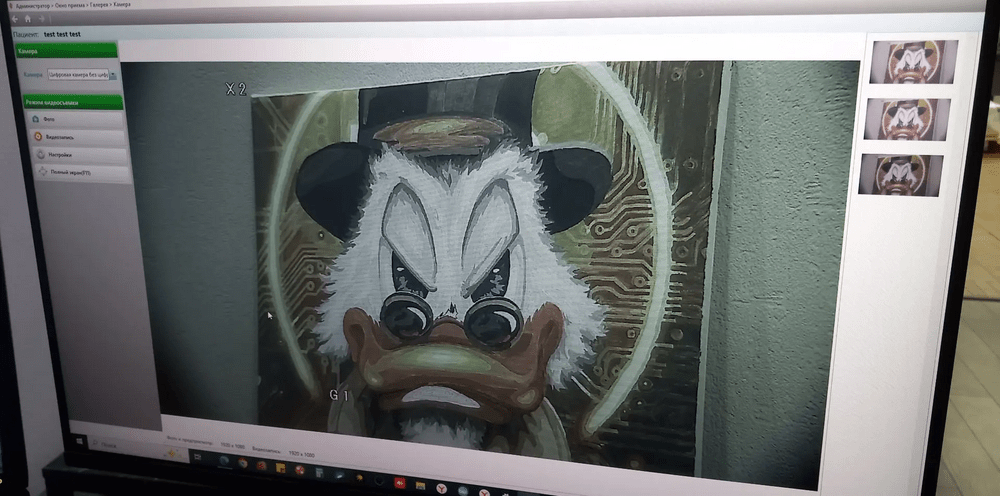The height and width of the screenshot is (496, 1000).
Task: Collapse the Режим видеосъемки panel header
Action: pyautogui.click(x=73, y=102)
